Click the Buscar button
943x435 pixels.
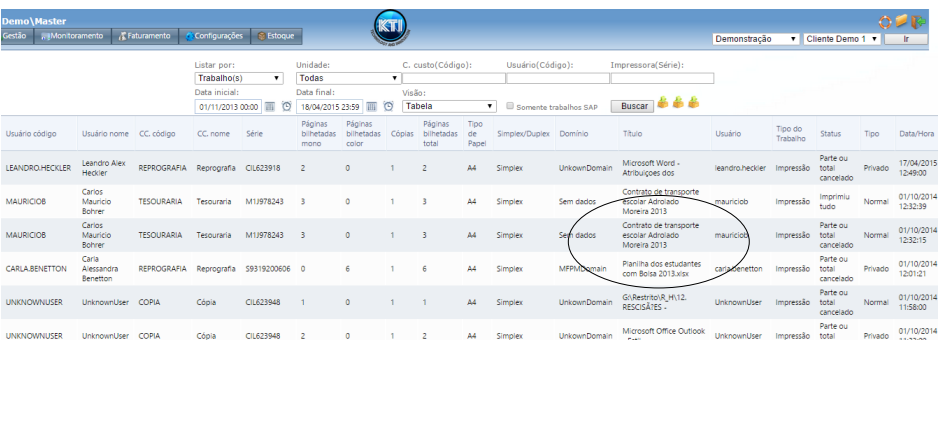coord(633,106)
